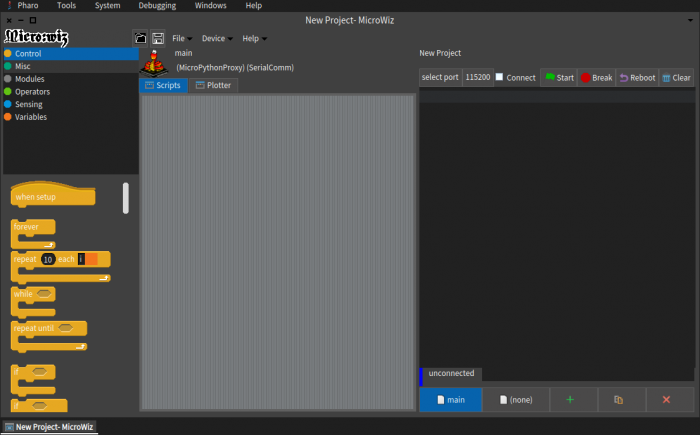The height and width of the screenshot is (435, 700).
Task: Select the Misc block category
Action: (71, 66)
